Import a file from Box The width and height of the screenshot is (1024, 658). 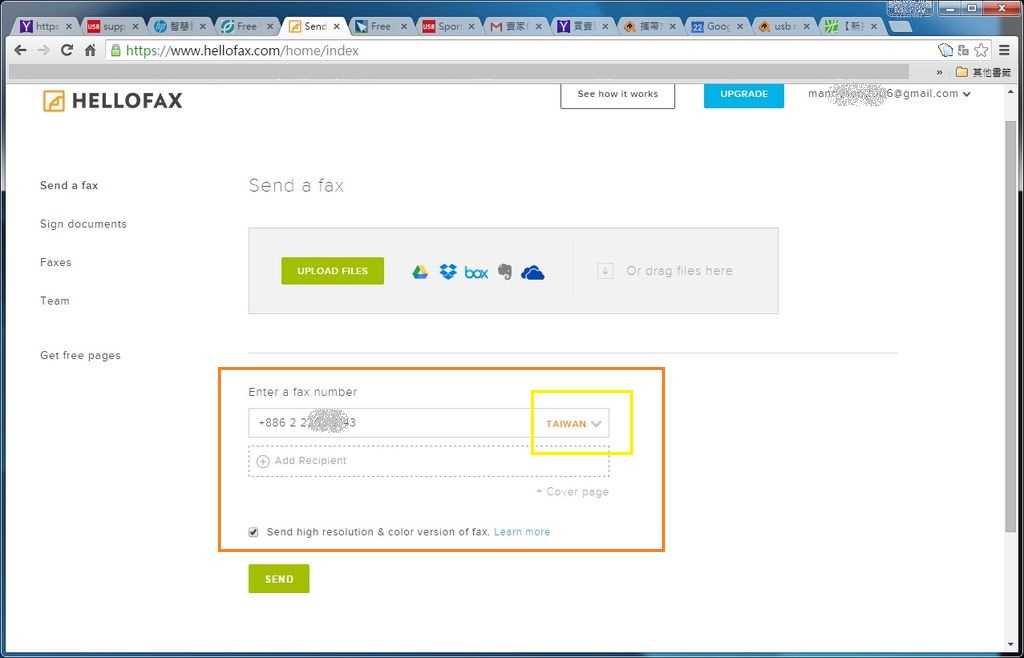476,272
